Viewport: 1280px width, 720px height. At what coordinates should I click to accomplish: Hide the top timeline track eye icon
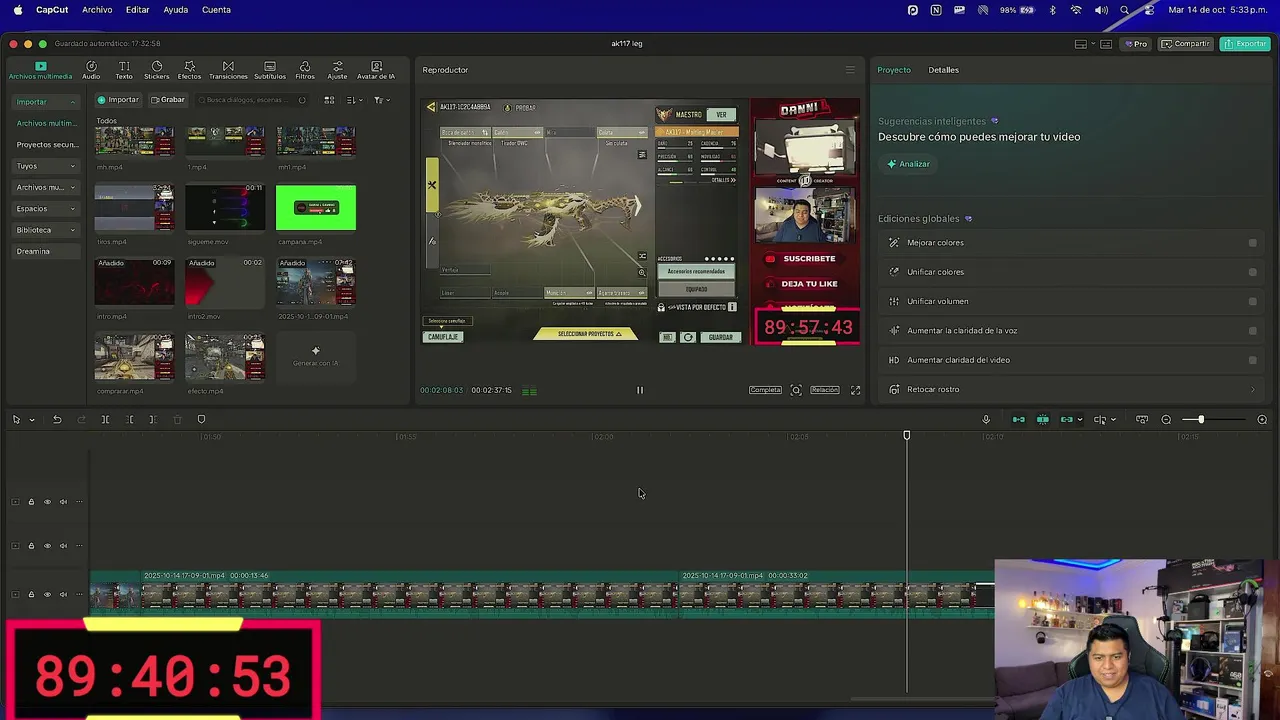[47, 502]
